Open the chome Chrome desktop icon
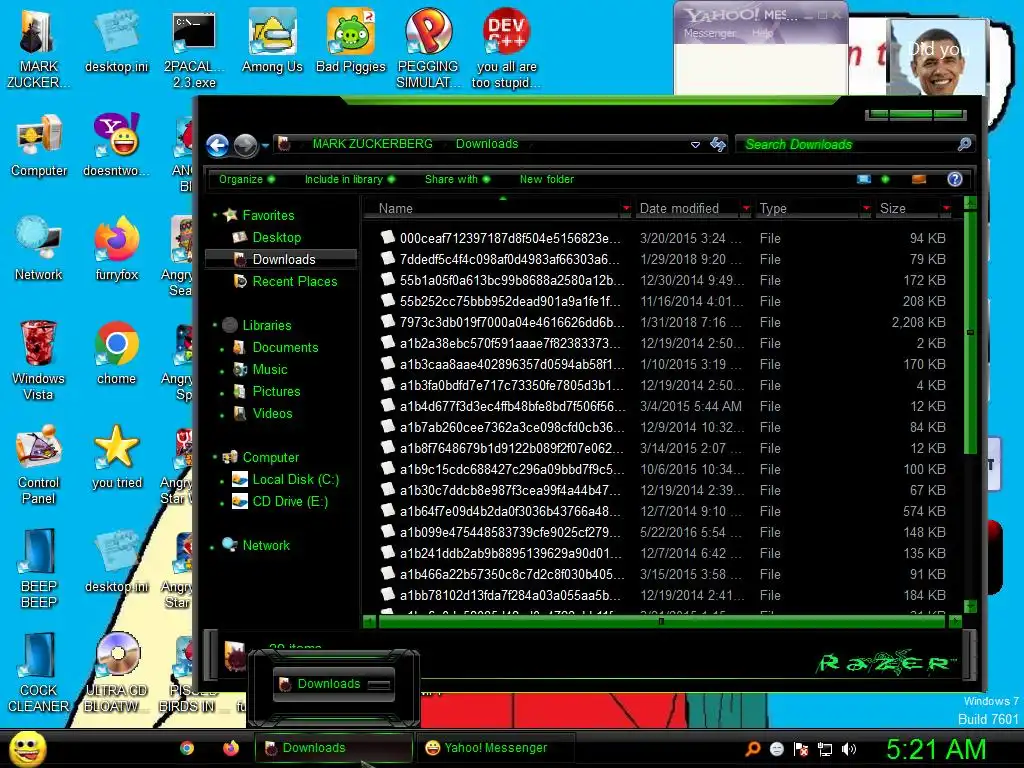Image resolution: width=1024 pixels, height=768 pixels. [x=116, y=353]
